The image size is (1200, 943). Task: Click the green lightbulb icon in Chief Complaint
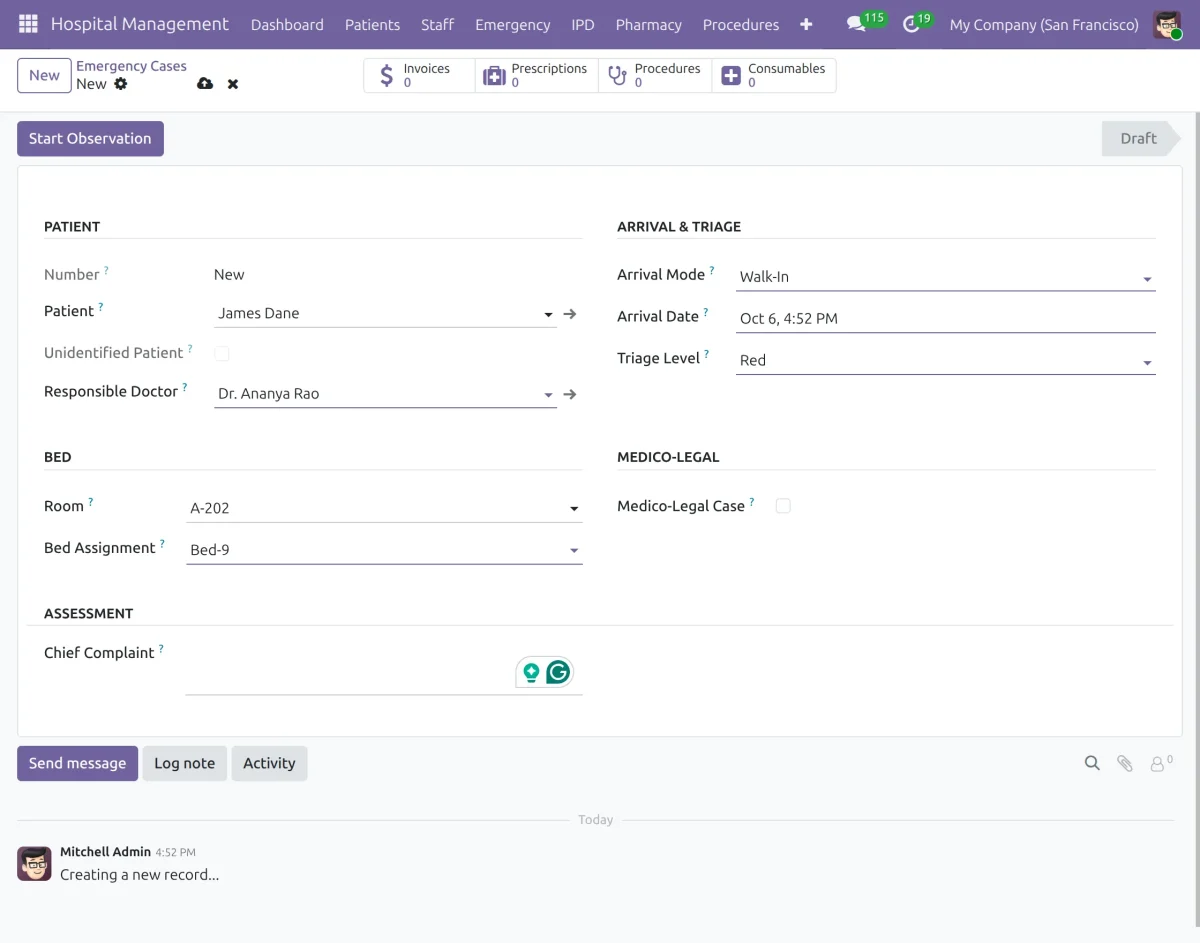pyautogui.click(x=531, y=672)
